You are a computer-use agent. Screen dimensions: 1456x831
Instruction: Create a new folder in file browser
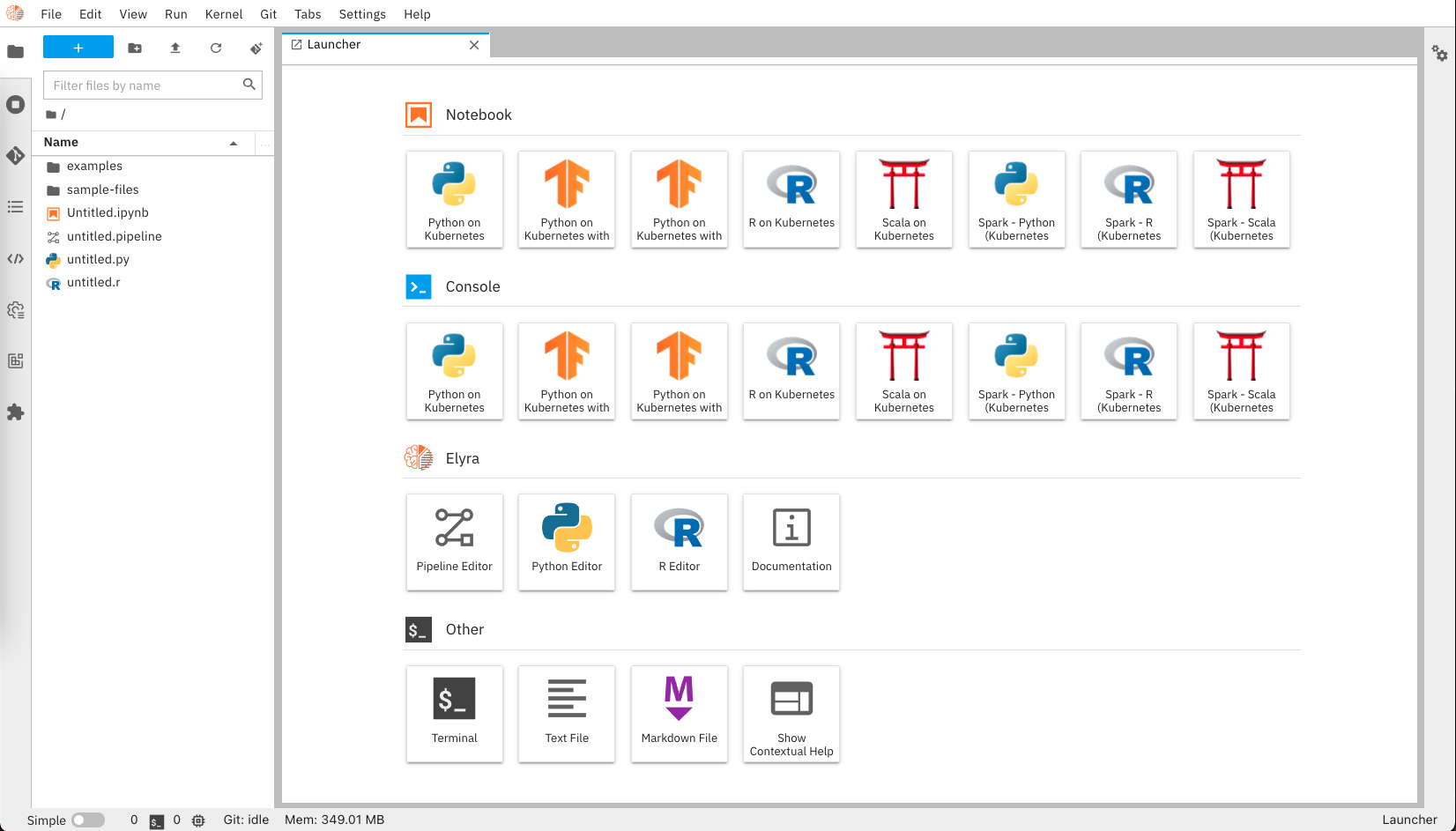pos(135,48)
